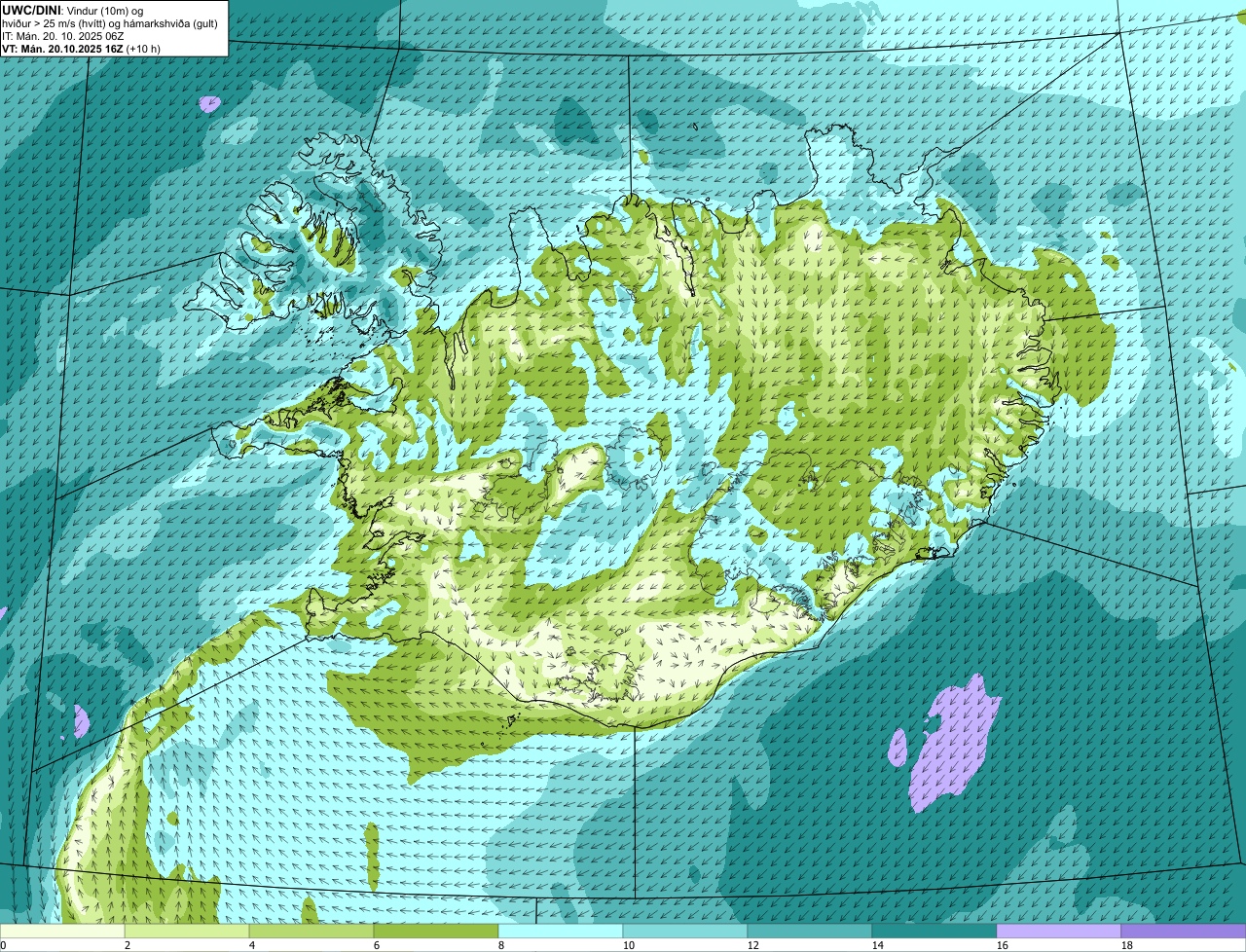Click the legend scale label "4"
1246x952 pixels.
pyautogui.click(x=252, y=945)
